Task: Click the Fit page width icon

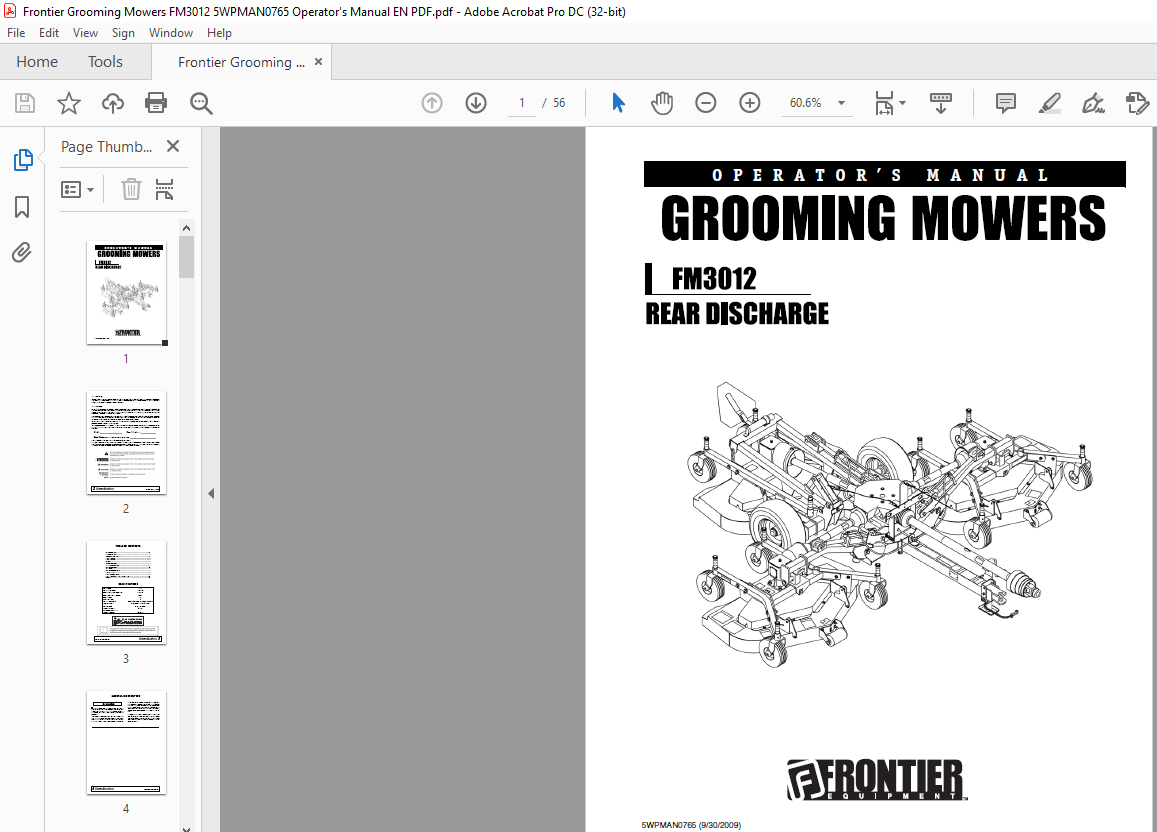Action: (884, 103)
